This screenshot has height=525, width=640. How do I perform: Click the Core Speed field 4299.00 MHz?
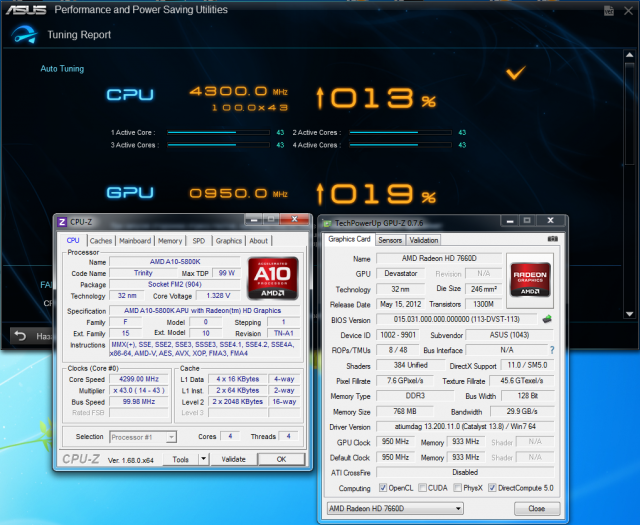coord(139,379)
